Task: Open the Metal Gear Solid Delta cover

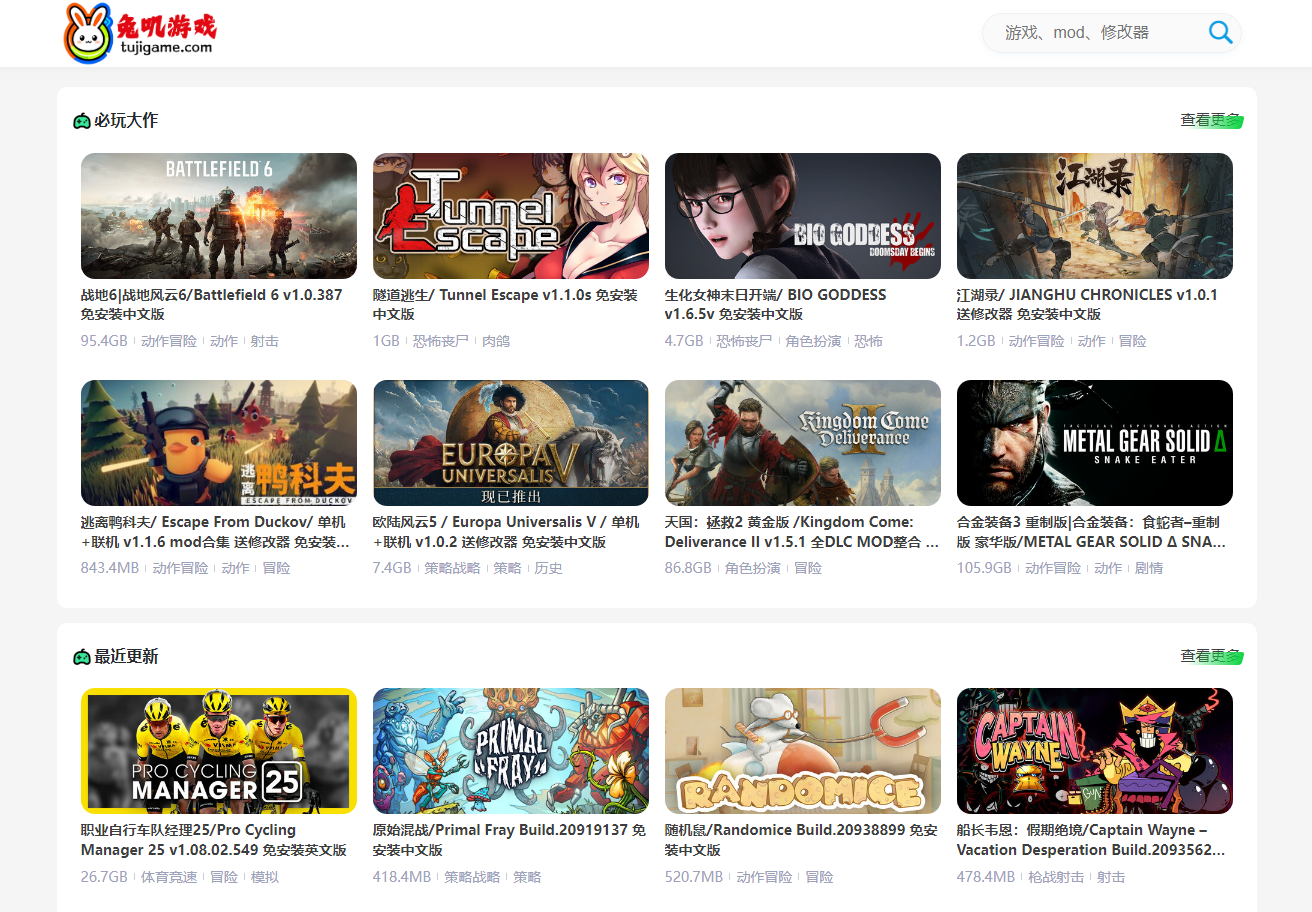Action: point(1095,443)
